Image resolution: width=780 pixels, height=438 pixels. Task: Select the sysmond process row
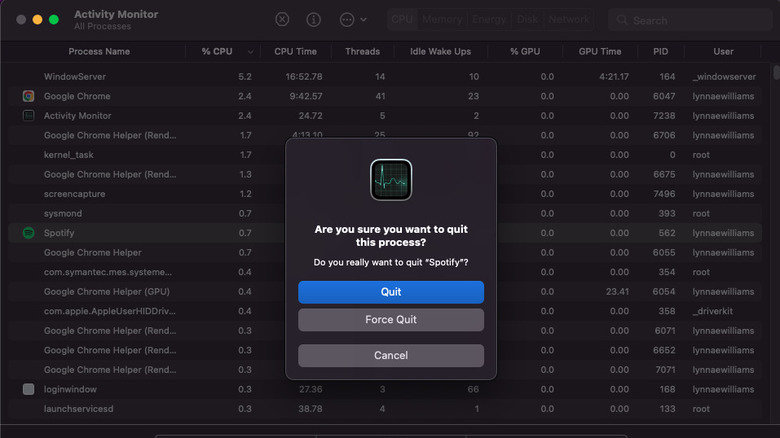tap(385, 213)
